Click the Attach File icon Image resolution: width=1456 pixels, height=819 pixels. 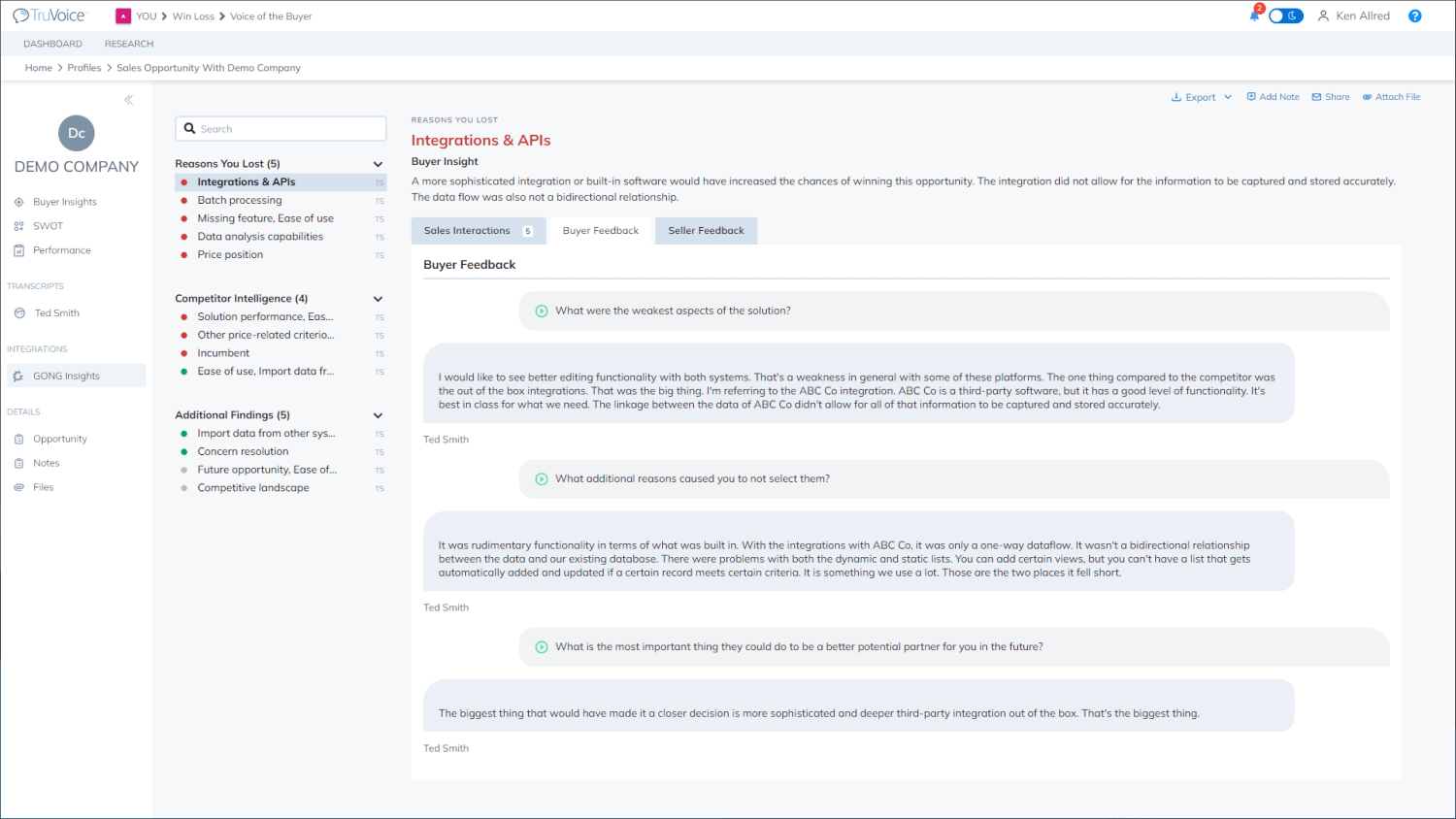point(1368,97)
